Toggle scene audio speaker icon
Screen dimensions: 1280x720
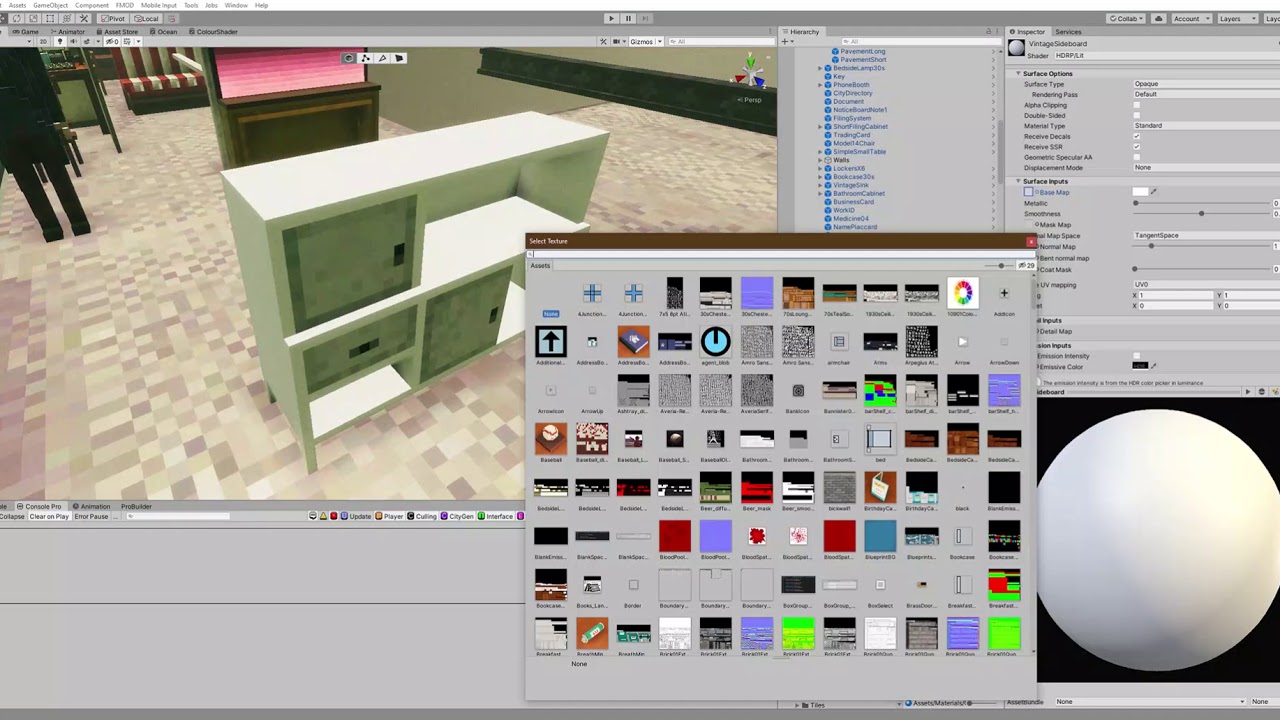pos(73,41)
